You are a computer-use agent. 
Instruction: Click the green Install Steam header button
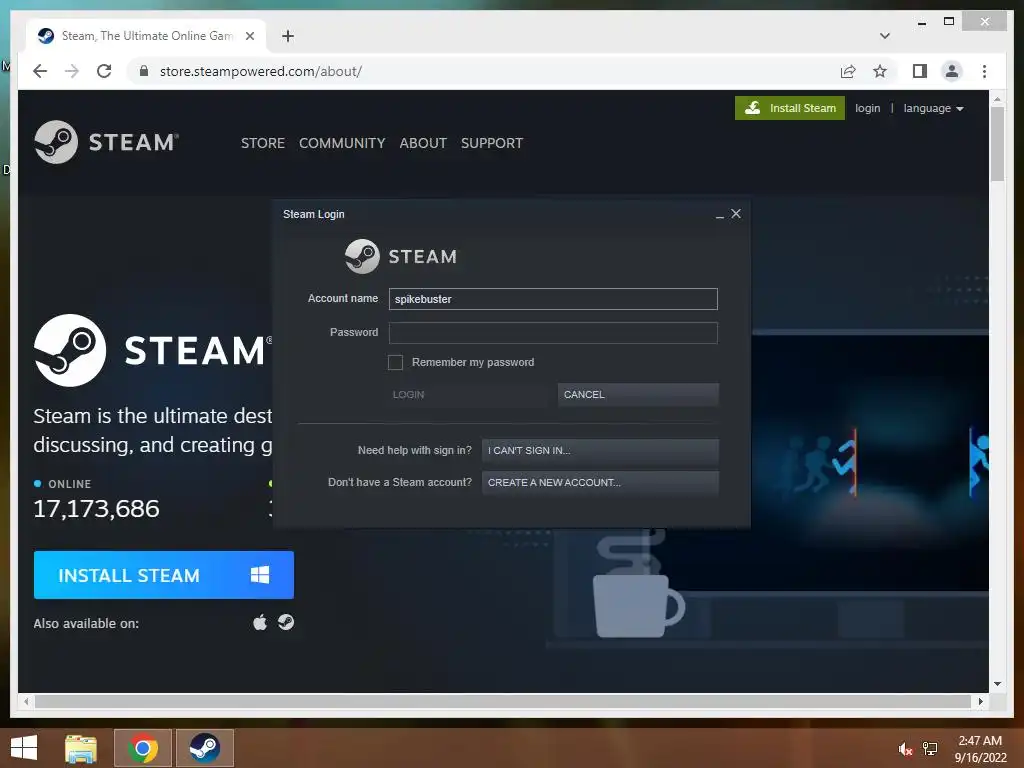point(790,108)
